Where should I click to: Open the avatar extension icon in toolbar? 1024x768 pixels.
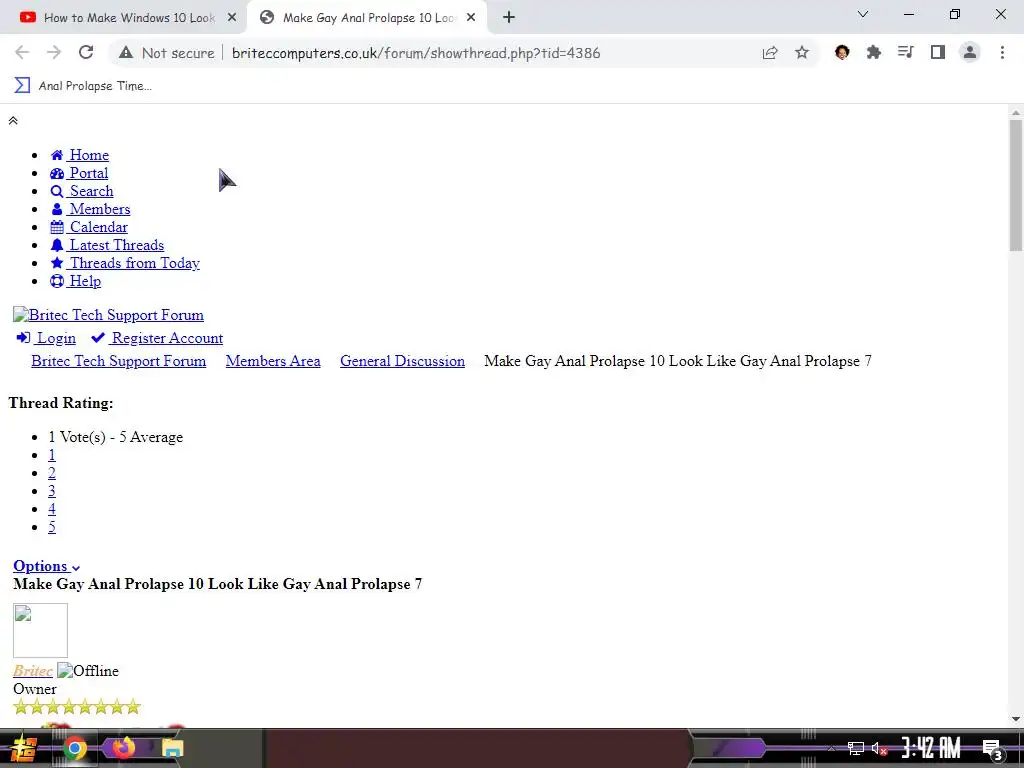(842, 52)
